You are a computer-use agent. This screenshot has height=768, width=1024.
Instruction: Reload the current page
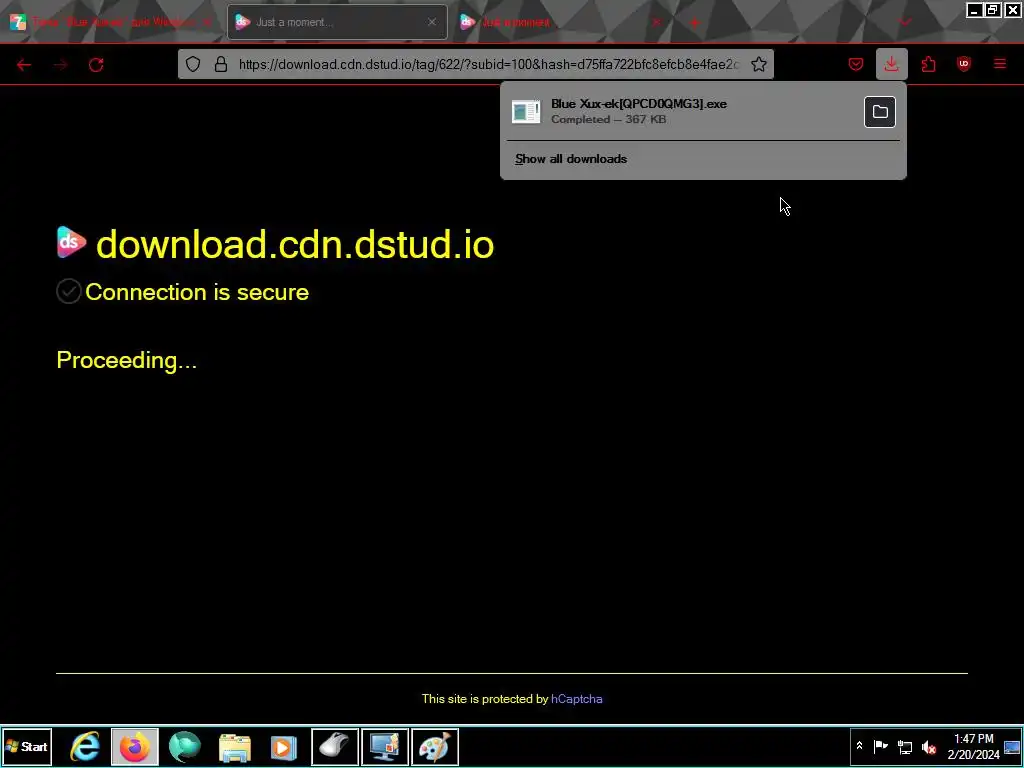coord(96,65)
